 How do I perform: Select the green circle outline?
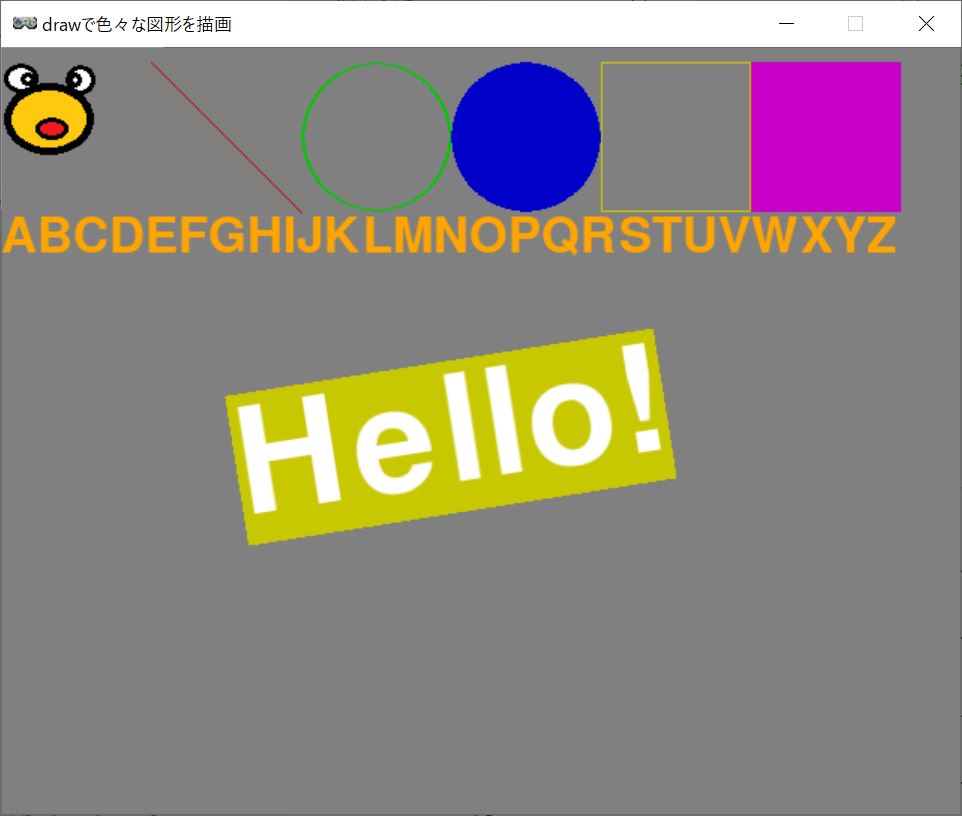point(376,63)
